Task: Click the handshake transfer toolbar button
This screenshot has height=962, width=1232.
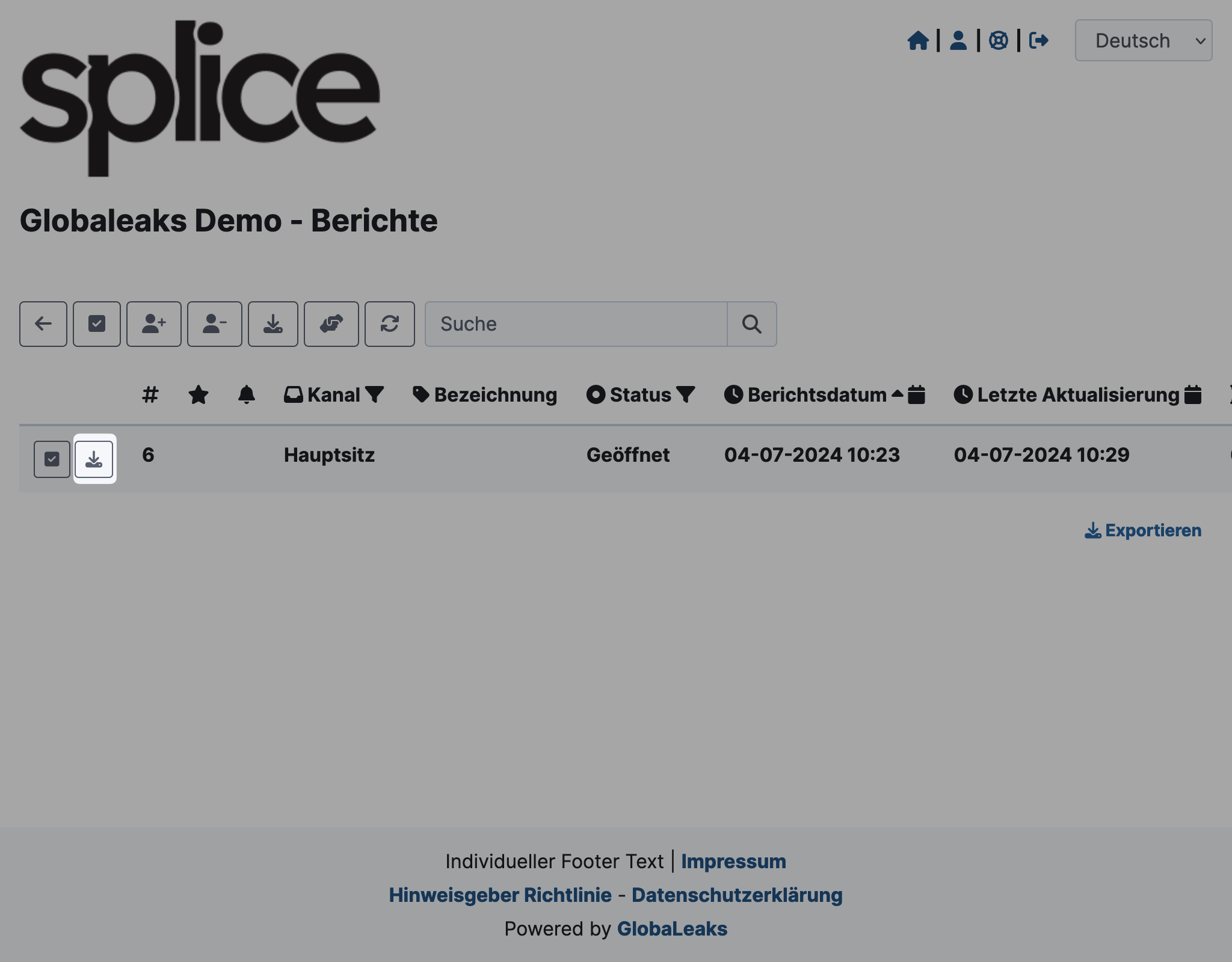Action: [x=331, y=324]
